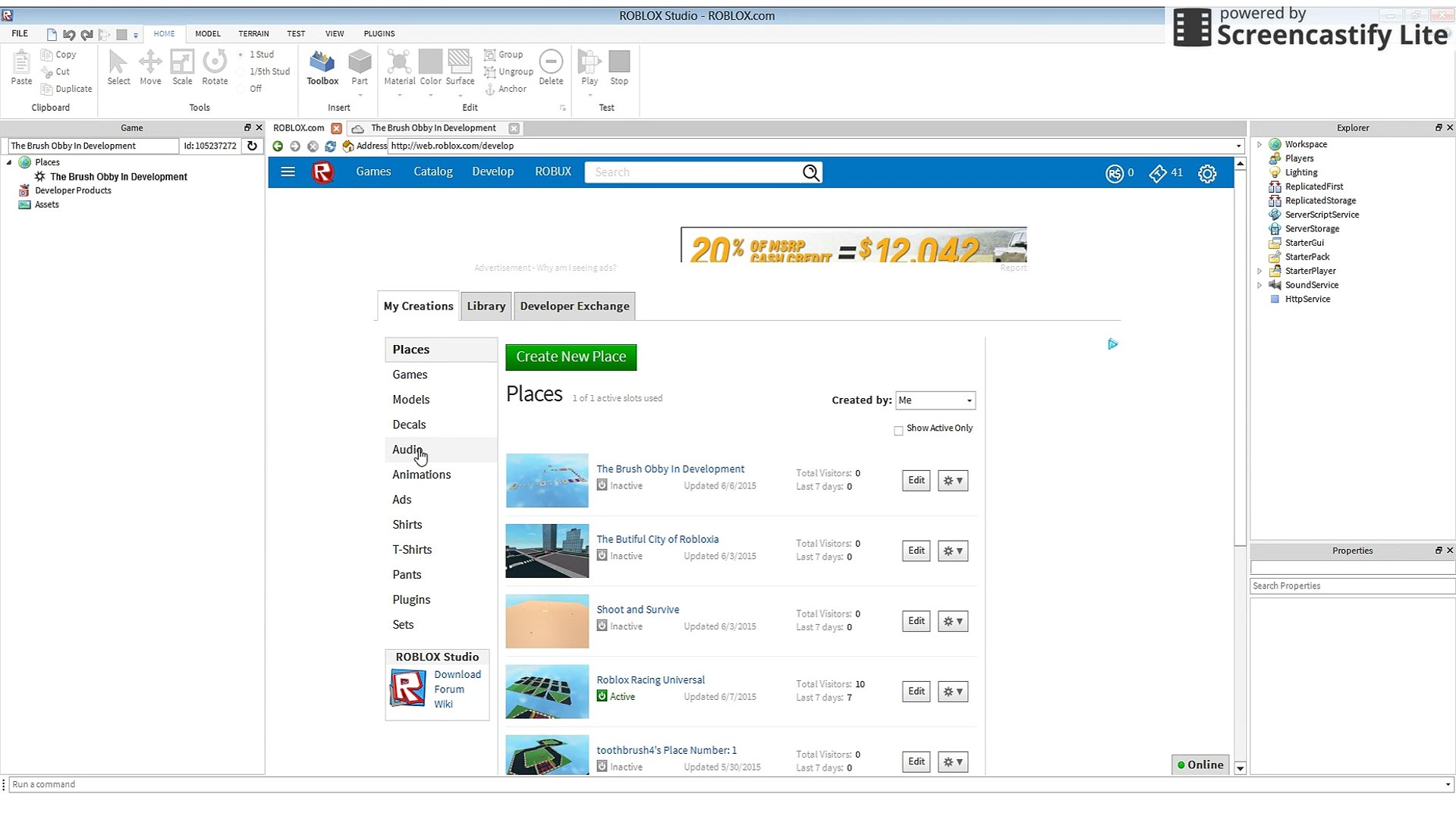Choose the Surface tool

pos(460,67)
